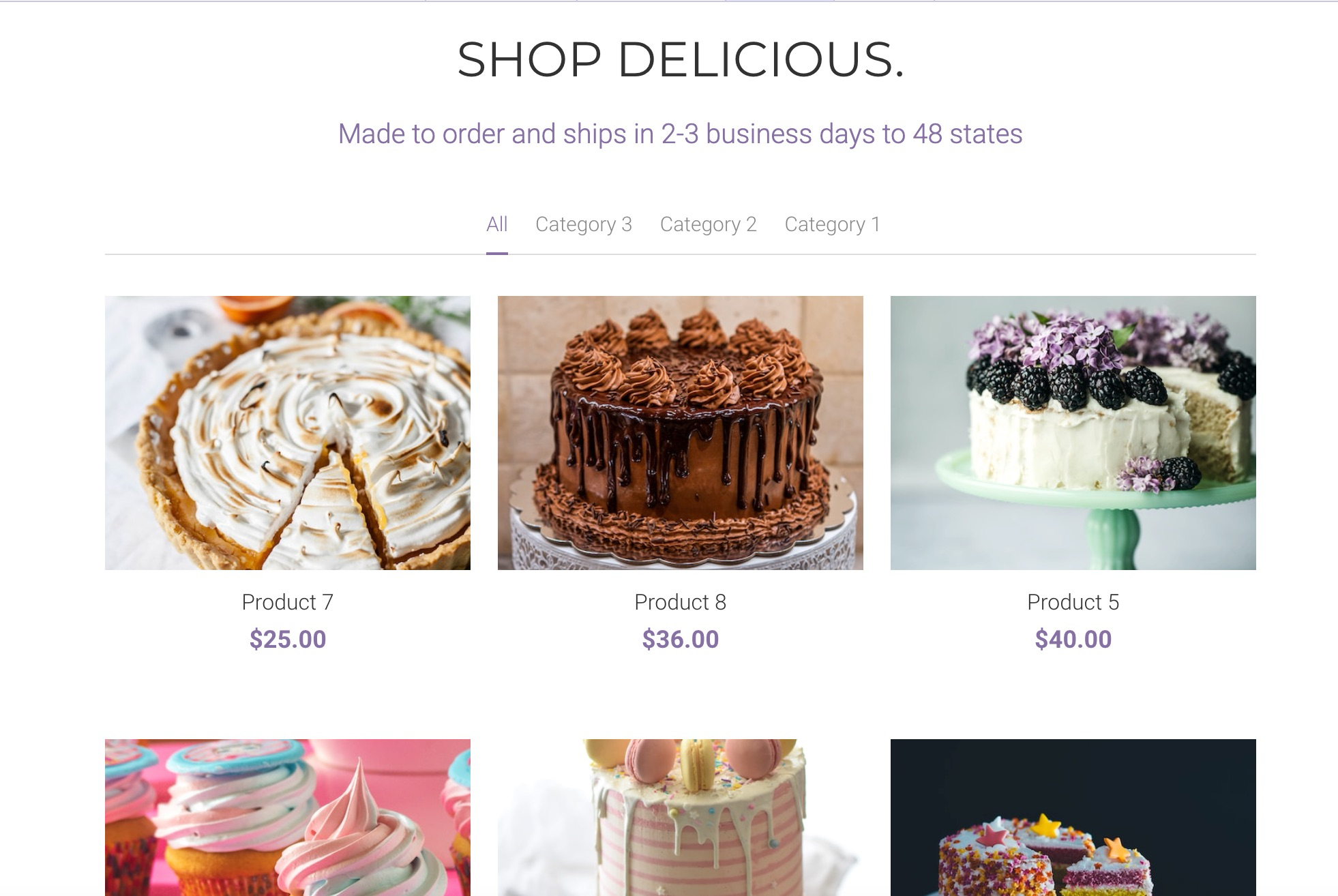Open the Product 8 title link
Image resolution: width=1338 pixels, height=896 pixels.
[x=681, y=602]
